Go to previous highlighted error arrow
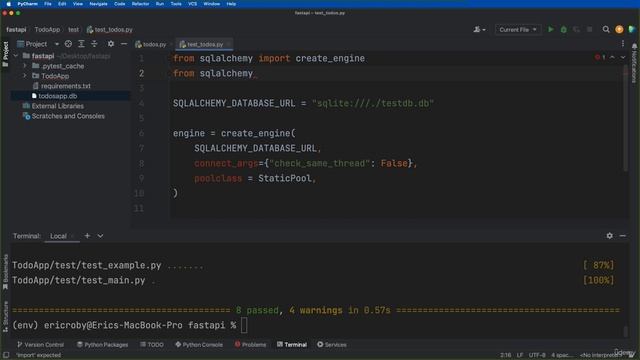 [x=612, y=58]
